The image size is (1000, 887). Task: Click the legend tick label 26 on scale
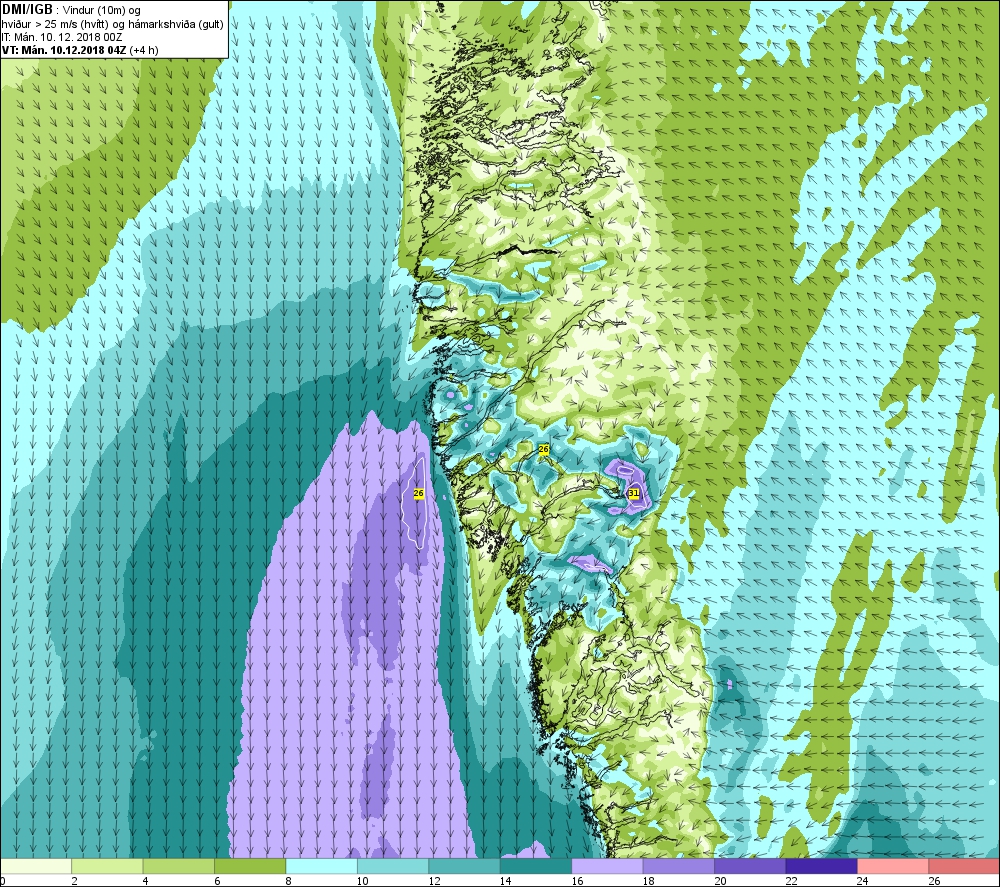(934, 881)
